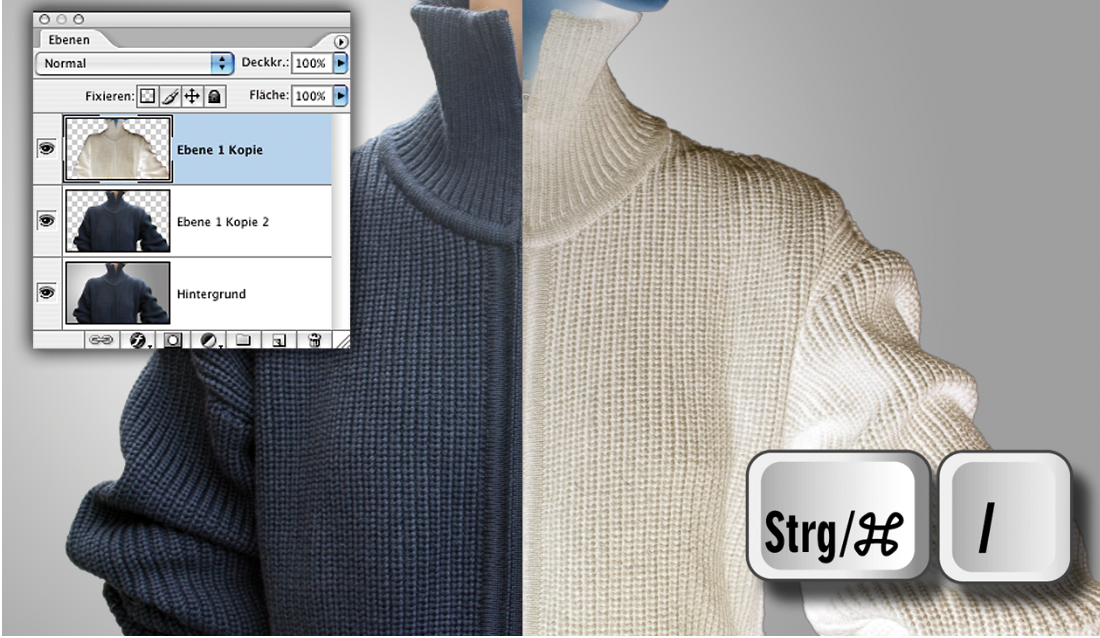1100x638 pixels.
Task: Open the layer style fx icon
Action: tap(138, 340)
